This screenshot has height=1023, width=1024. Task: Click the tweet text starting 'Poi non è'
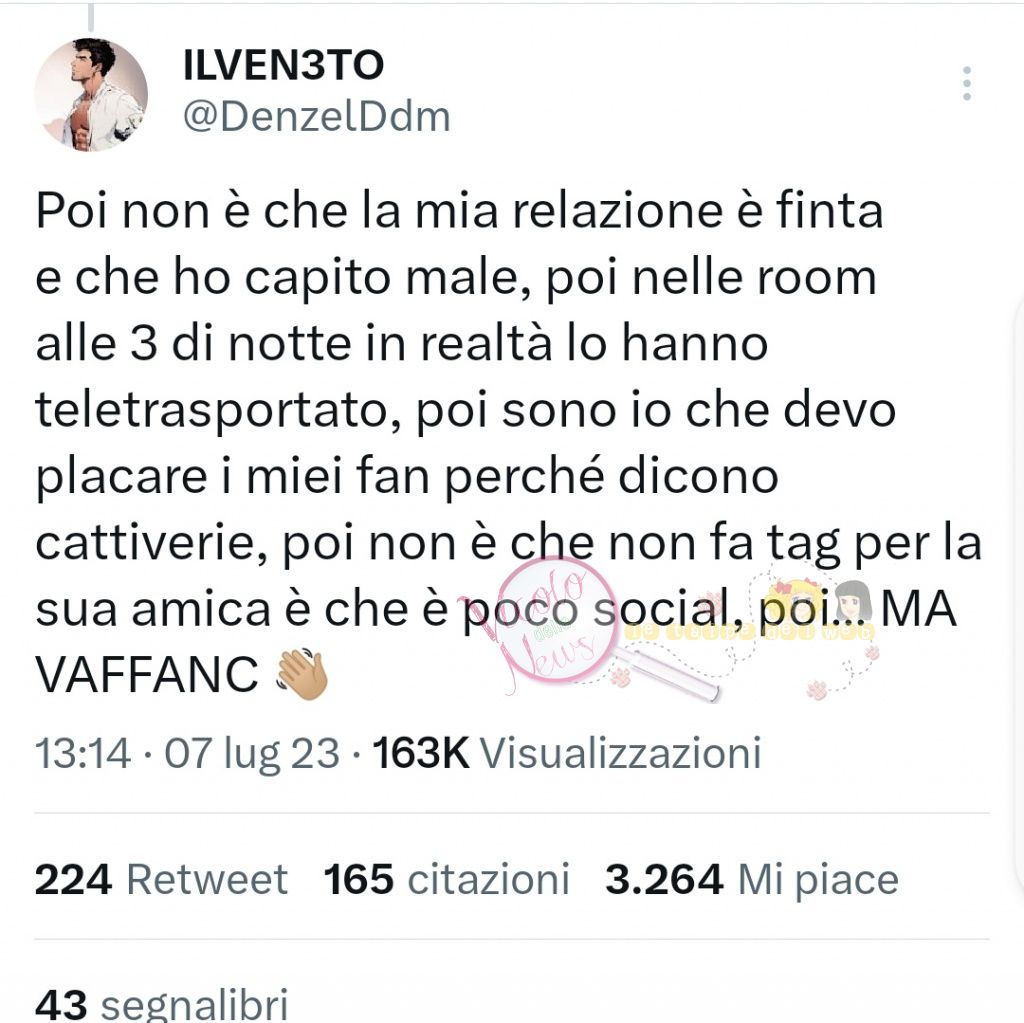point(508,443)
